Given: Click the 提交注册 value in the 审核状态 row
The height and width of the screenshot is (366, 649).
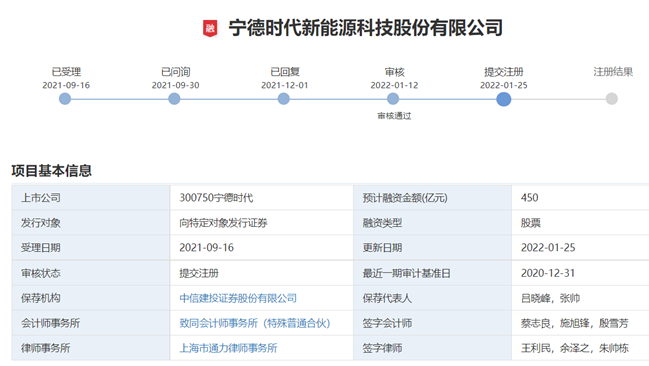Looking at the screenshot, I should 199,273.
